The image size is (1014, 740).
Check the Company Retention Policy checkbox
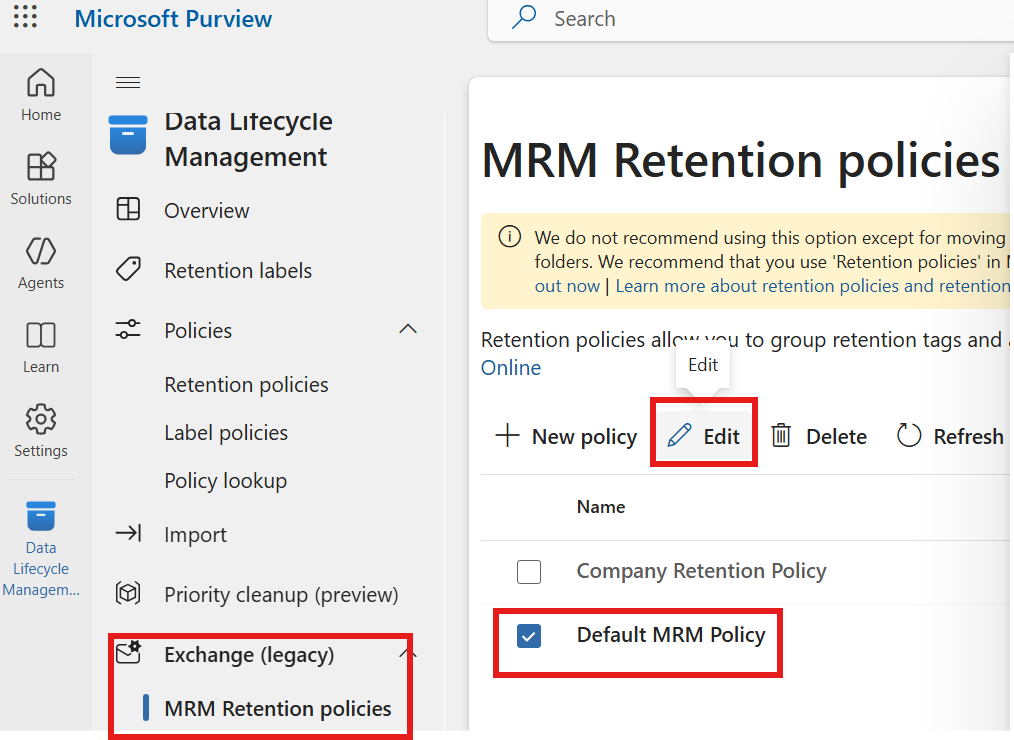point(529,571)
